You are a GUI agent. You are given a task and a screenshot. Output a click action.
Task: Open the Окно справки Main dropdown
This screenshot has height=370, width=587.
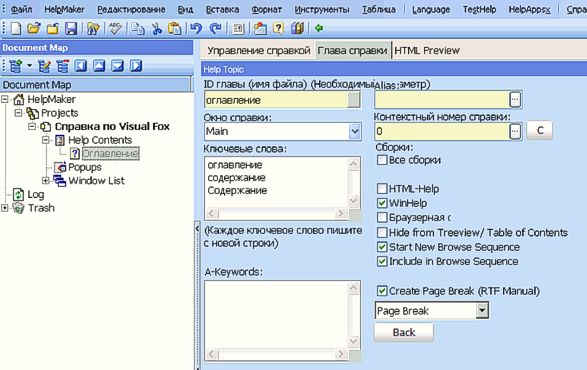355,131
